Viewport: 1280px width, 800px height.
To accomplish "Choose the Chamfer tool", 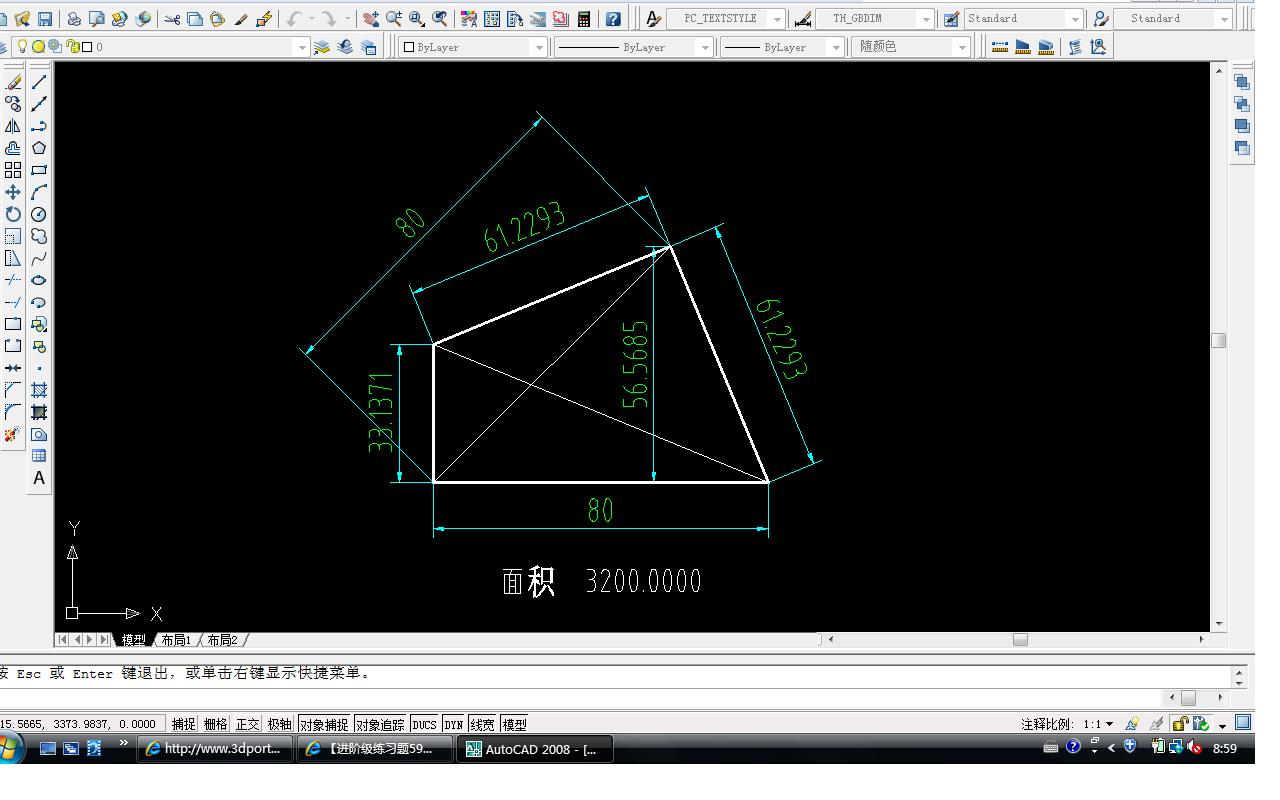I will (13, 390).
